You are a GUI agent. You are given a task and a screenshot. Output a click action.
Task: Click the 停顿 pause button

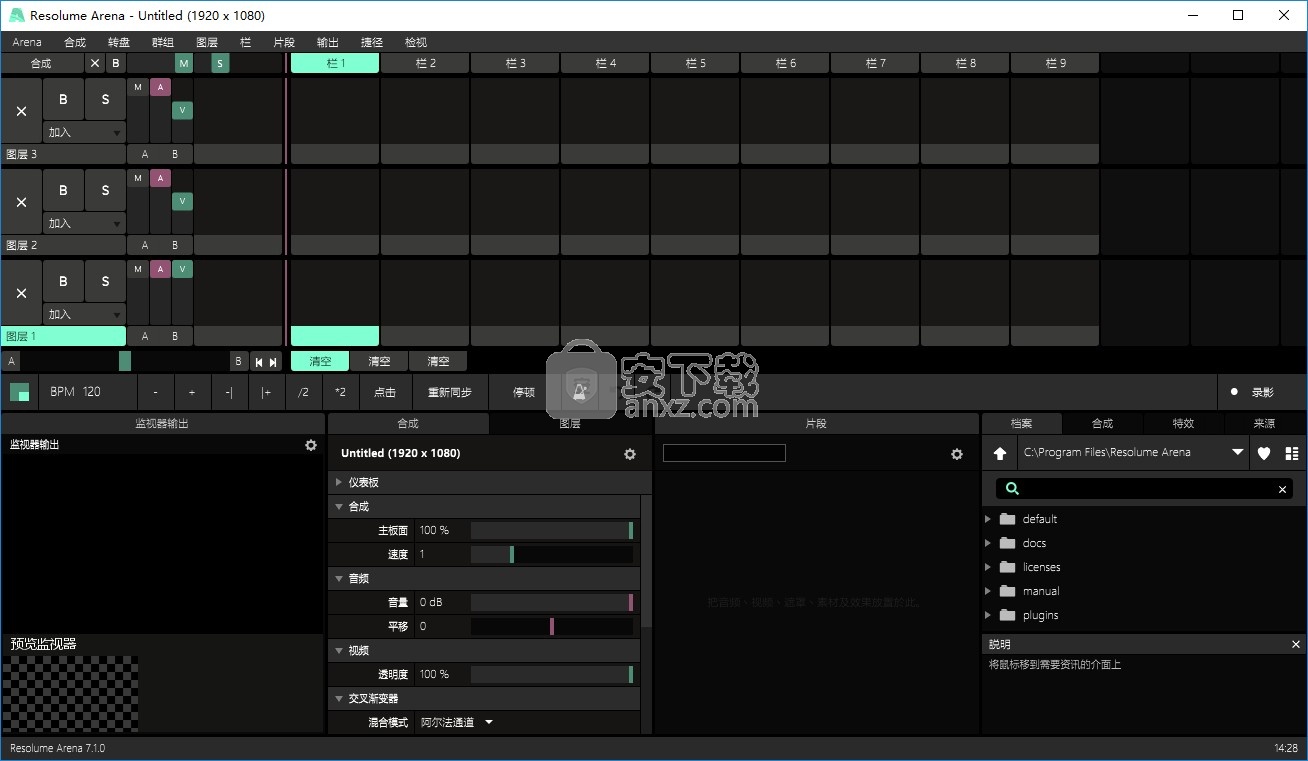pyautogui.click(x=524, y=392)
